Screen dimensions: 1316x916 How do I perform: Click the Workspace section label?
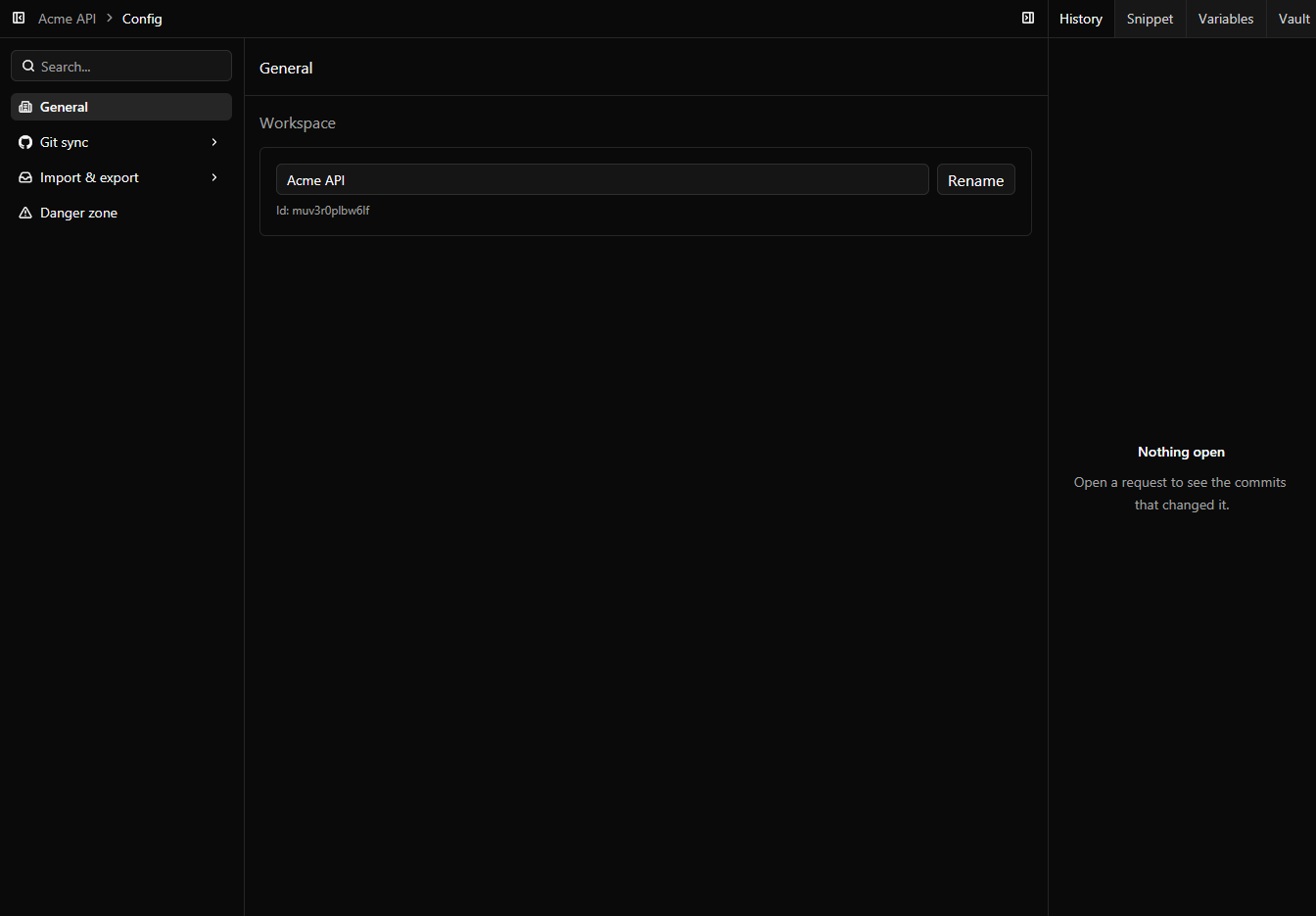(x=298, y=123)
